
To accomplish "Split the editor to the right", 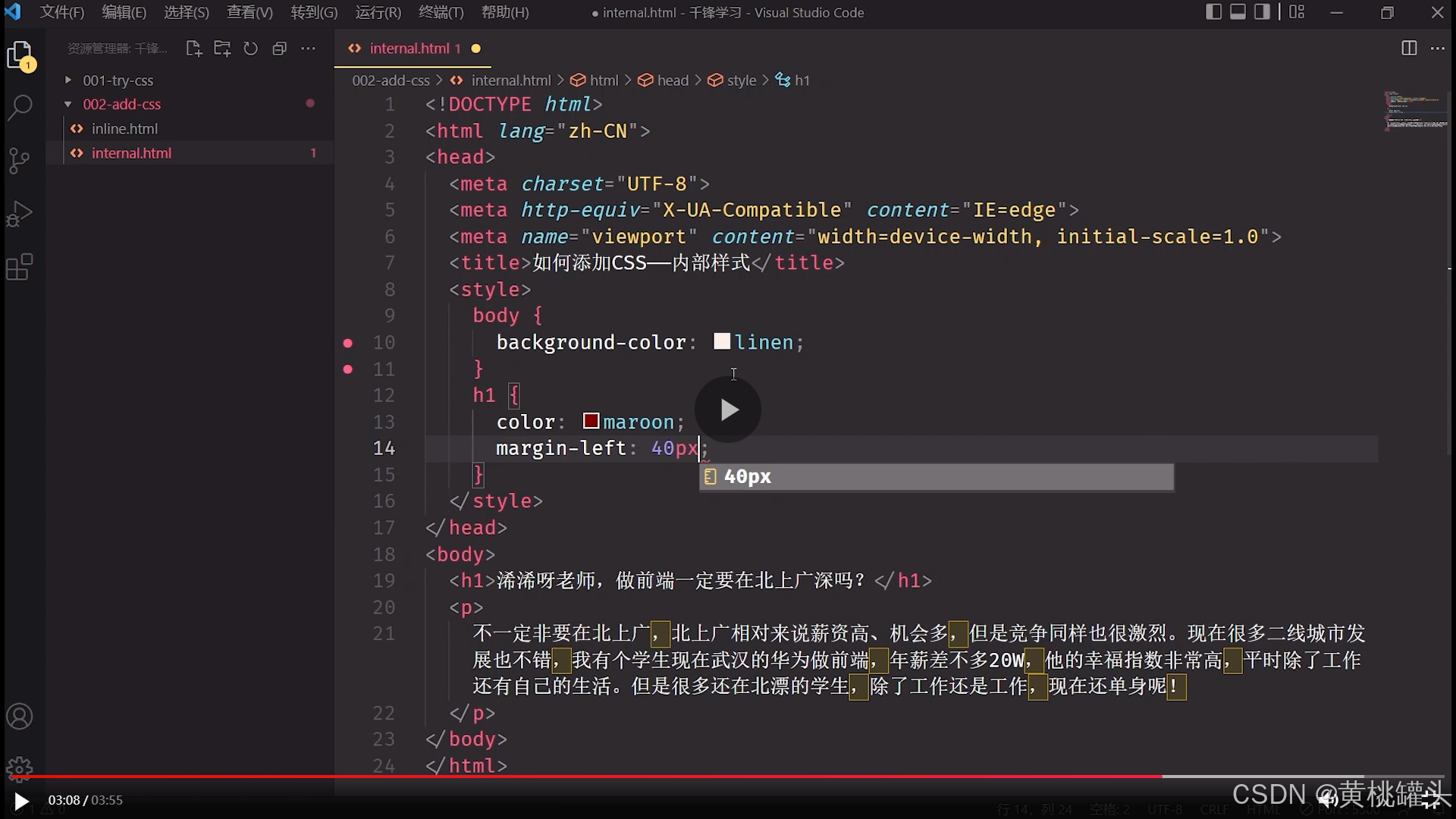I will click(1409, 49).
